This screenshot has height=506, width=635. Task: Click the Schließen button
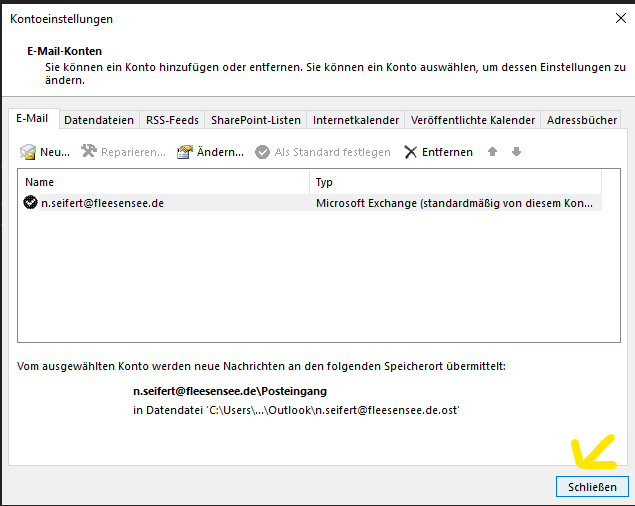pos(592,487)
